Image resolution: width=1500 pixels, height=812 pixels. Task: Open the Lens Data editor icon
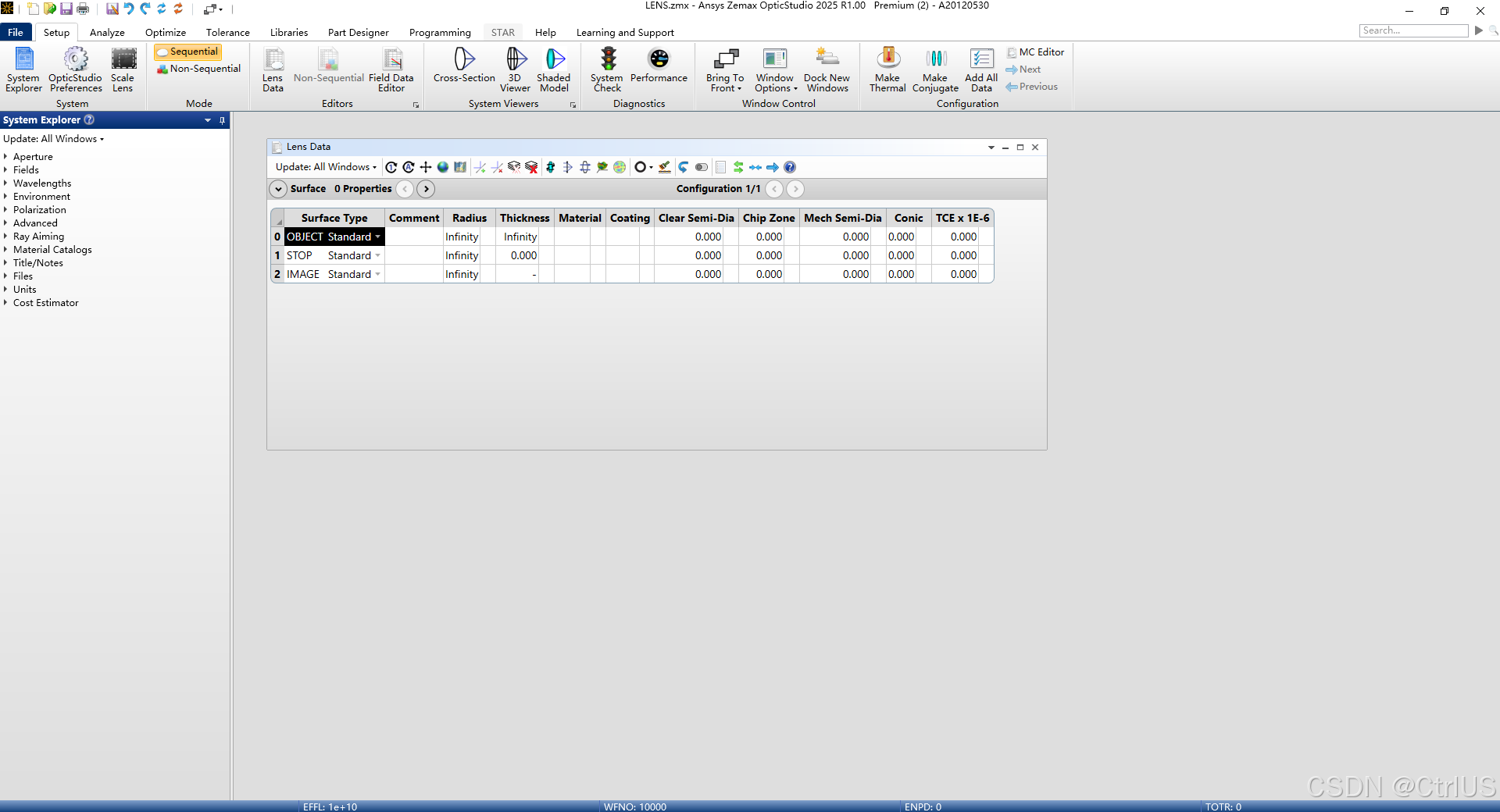[x=273, y=69]
